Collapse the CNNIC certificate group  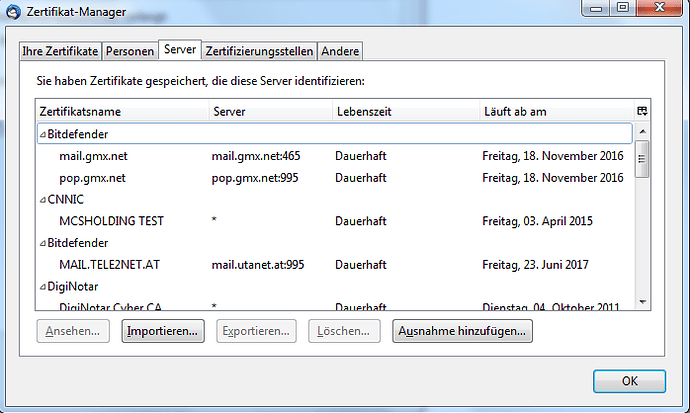coord(43,200)
